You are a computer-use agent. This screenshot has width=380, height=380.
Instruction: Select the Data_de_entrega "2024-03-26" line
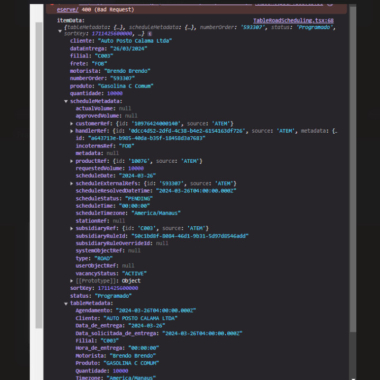[x=120, y=326]
